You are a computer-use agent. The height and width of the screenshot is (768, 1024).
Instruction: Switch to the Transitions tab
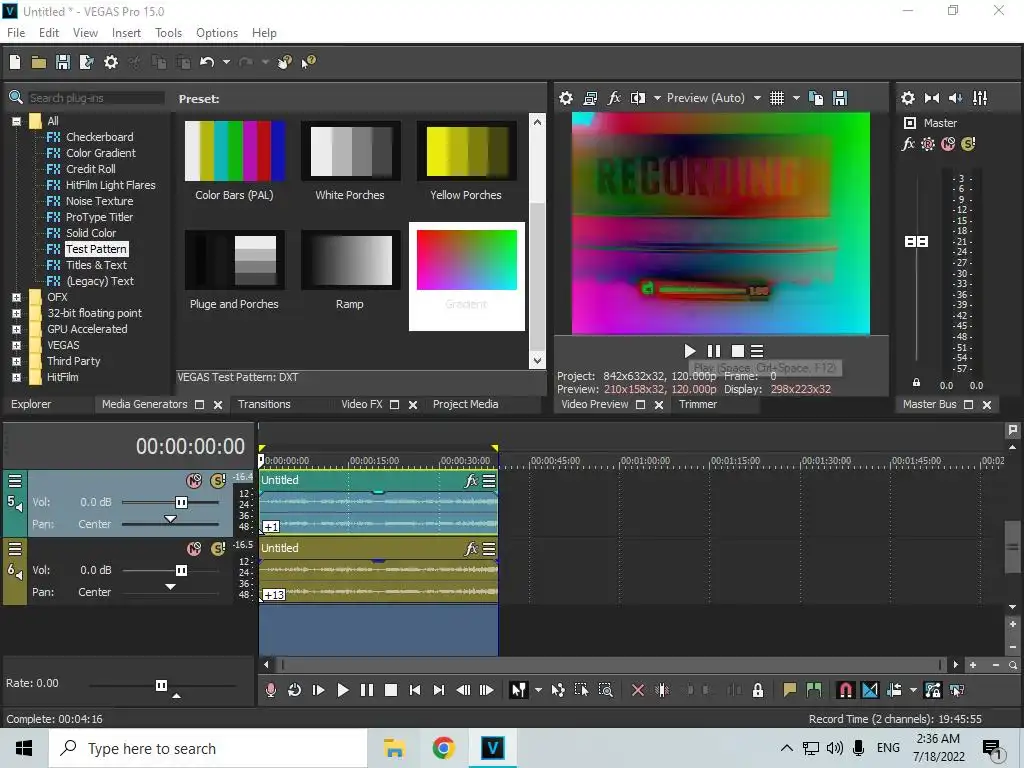pyautogui.click(x=264, y=404)
